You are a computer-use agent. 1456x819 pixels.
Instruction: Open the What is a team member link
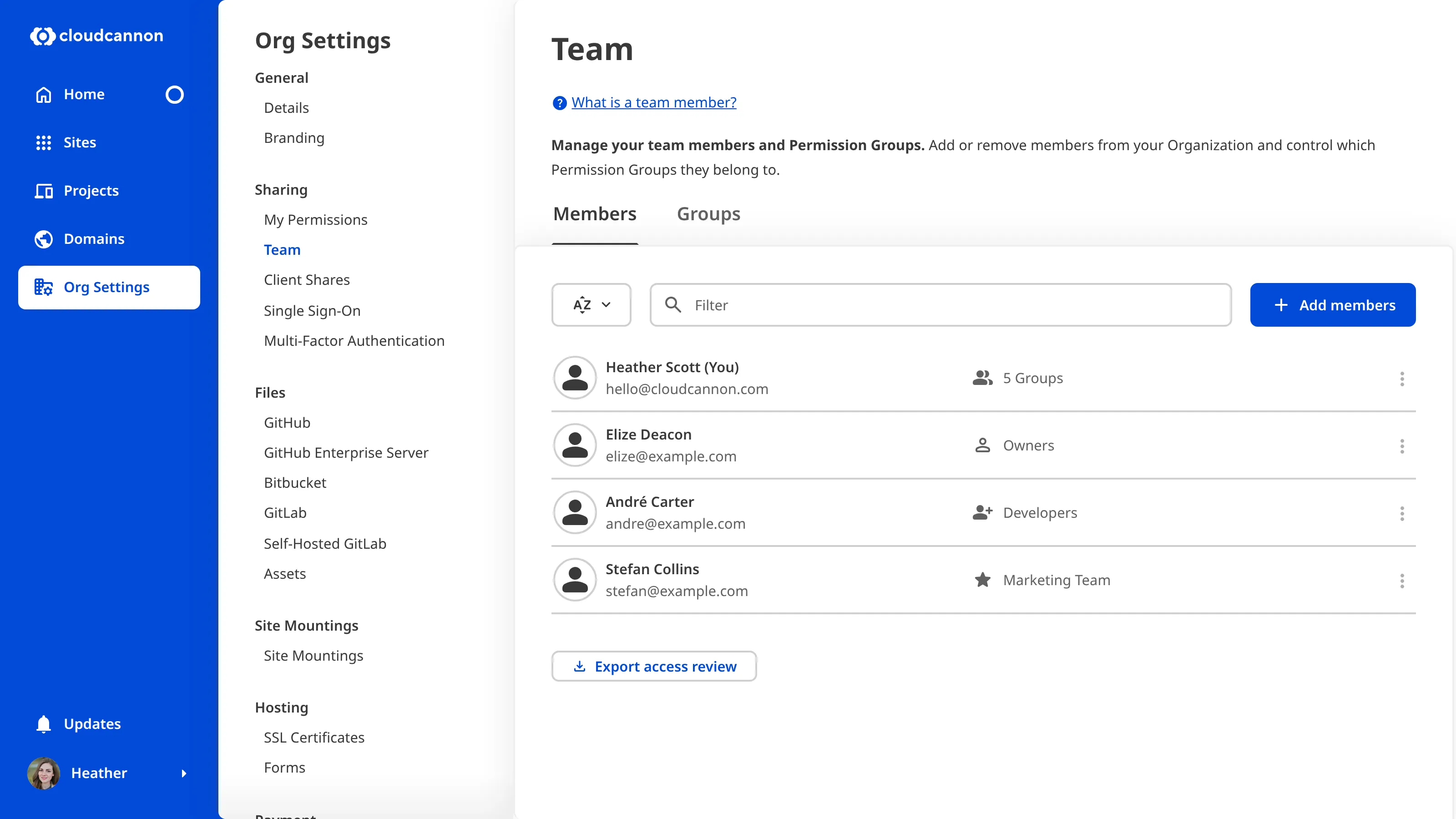pos(653,102)
